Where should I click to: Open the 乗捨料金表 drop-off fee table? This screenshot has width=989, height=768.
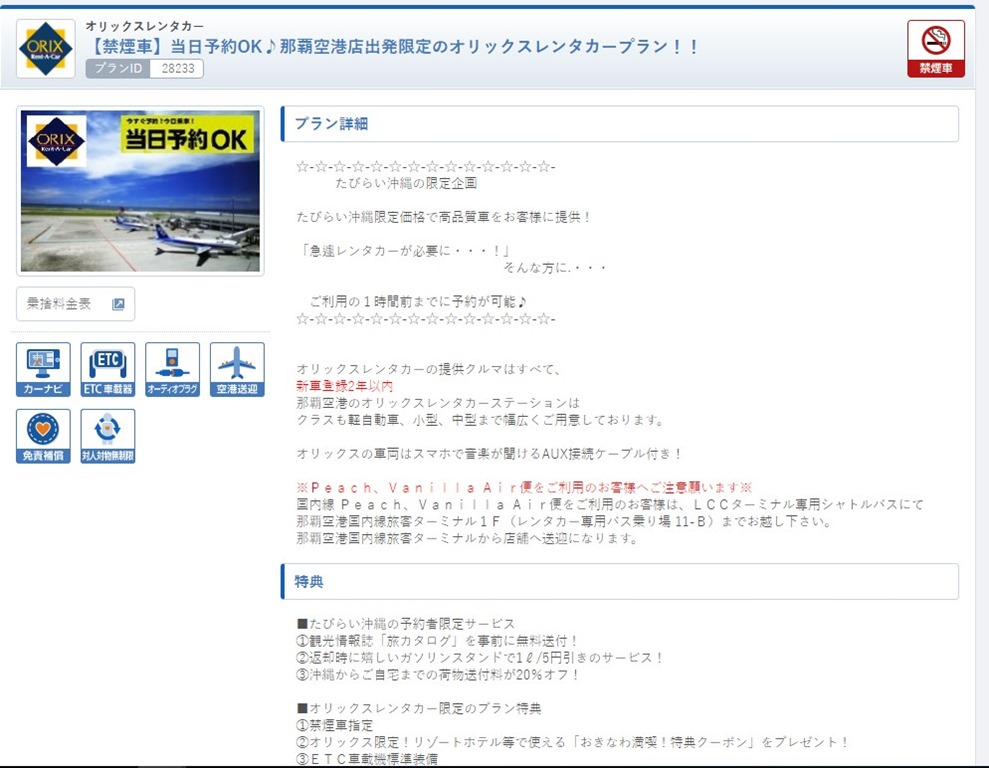coord(76,304)
